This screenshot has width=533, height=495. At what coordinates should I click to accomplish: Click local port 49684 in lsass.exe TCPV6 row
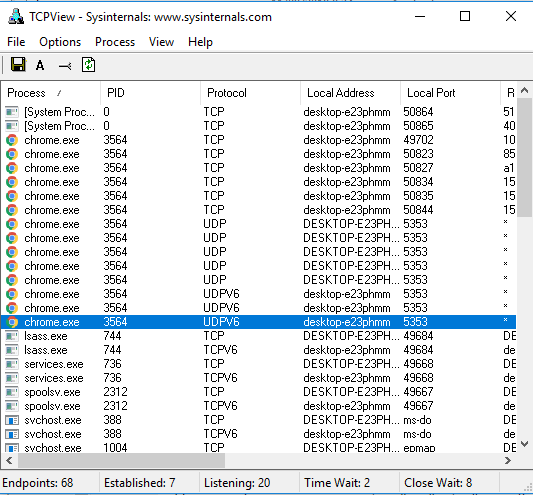coord(418,350)
